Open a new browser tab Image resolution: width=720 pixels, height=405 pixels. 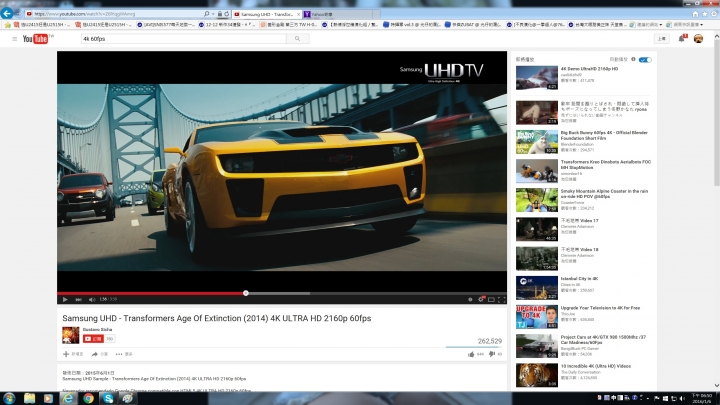pos(376,14)
